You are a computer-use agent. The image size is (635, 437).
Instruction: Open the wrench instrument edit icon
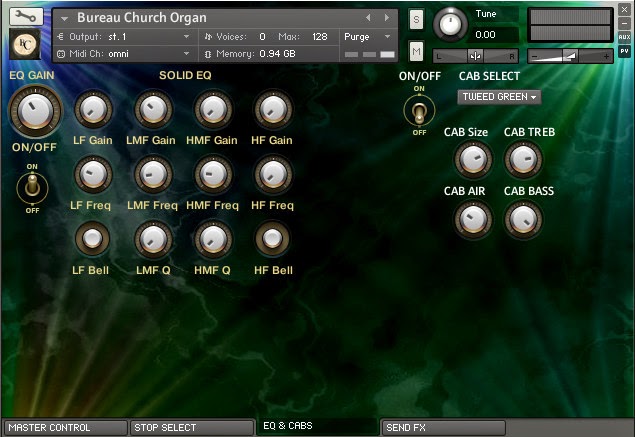click(26, 17)
